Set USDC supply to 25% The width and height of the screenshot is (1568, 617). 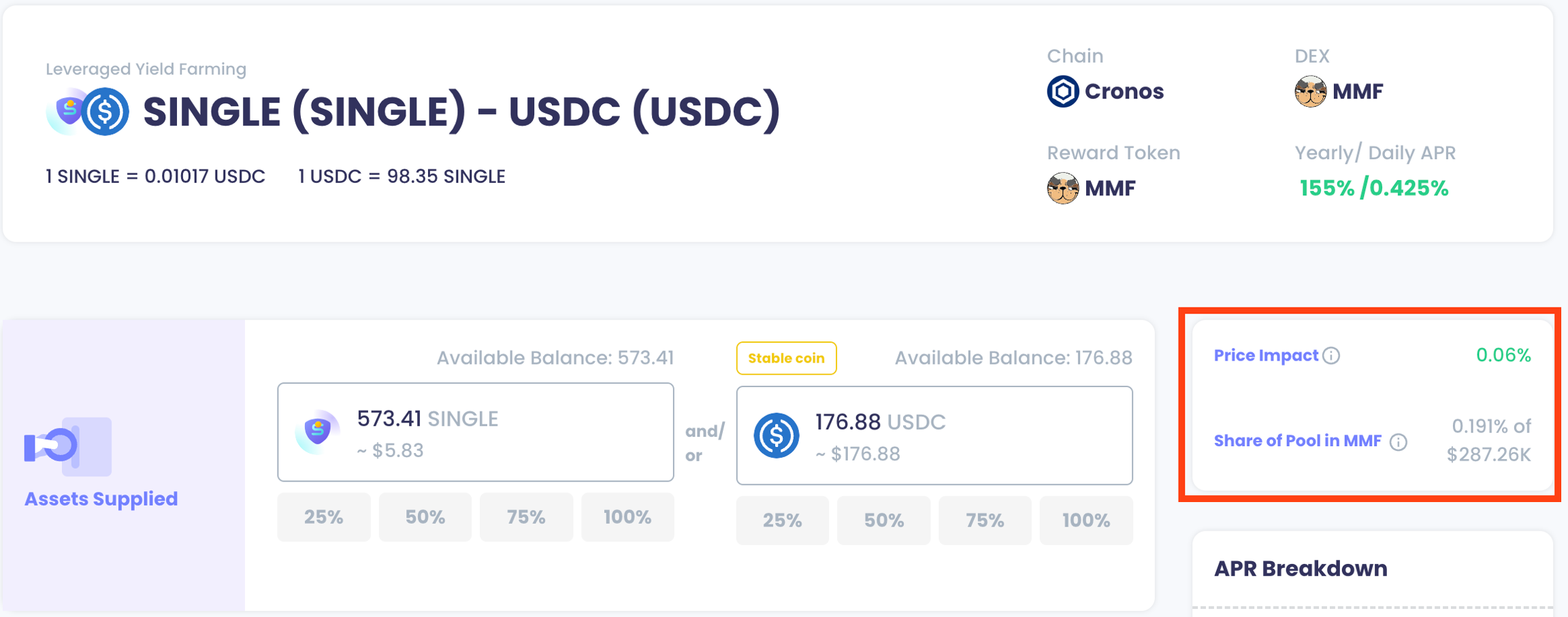(782, 521)
